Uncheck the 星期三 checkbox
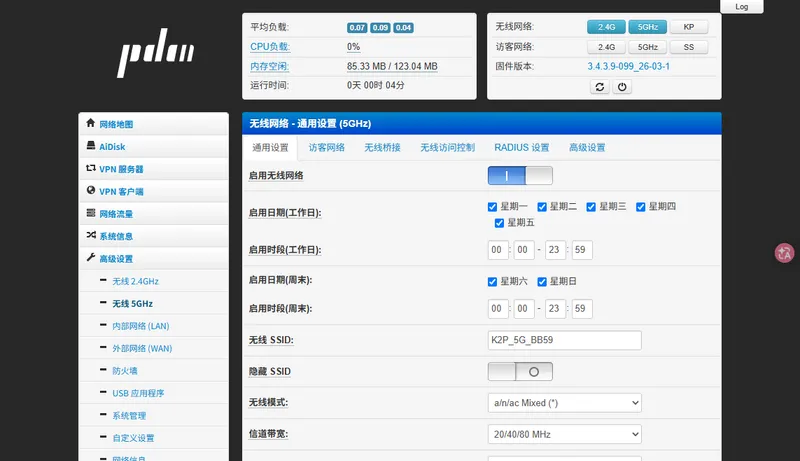 [x=591, y=207]
